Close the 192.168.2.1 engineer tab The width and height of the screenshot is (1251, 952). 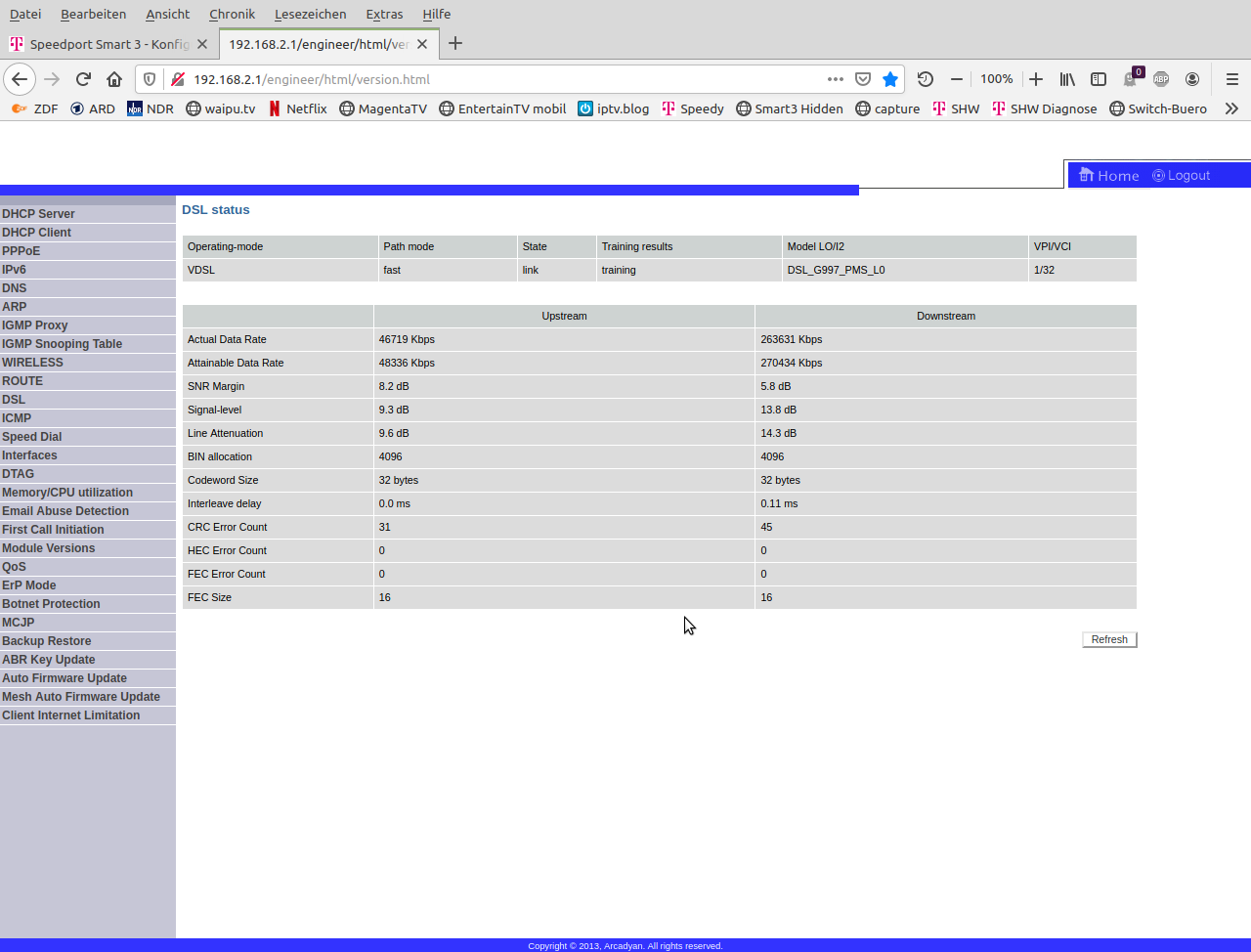pyautogui.click(x=422, y=44)
